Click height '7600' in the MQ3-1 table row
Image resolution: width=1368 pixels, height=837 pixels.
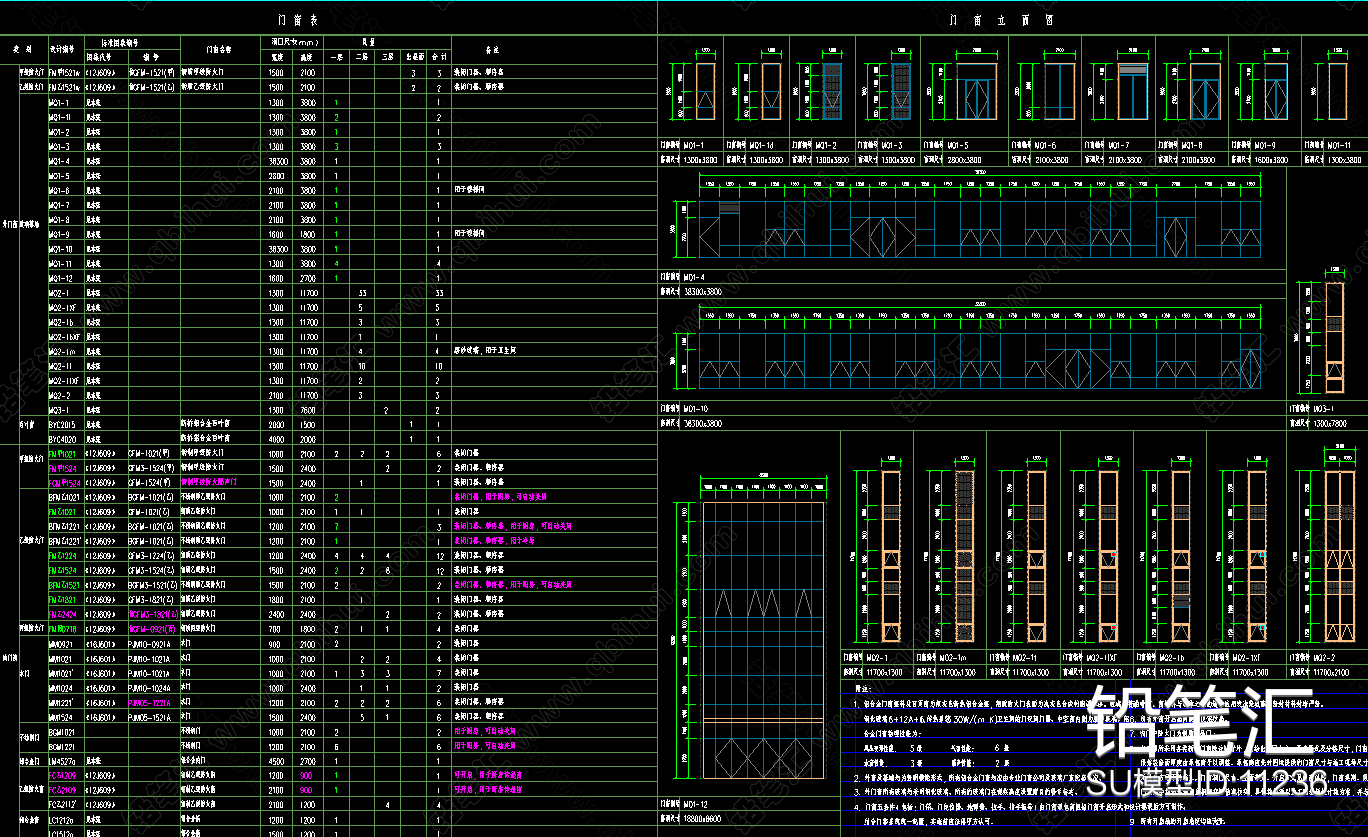tap(308, 410)
